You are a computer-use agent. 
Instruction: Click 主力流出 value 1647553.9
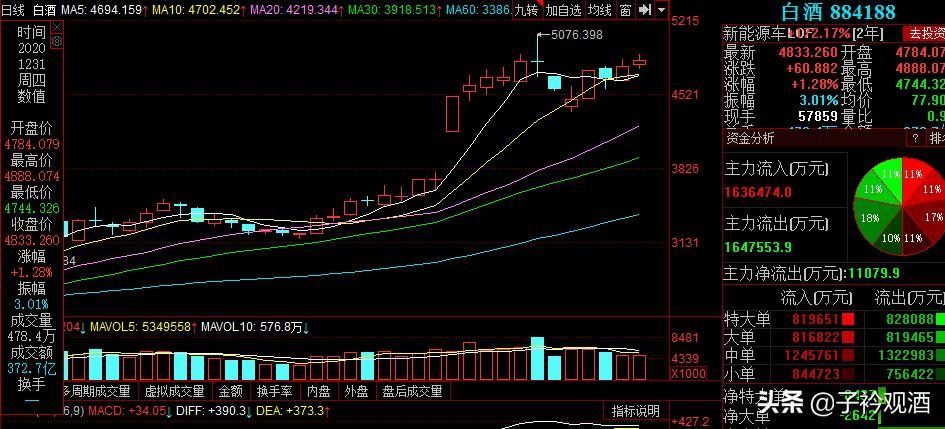[758, 247]
